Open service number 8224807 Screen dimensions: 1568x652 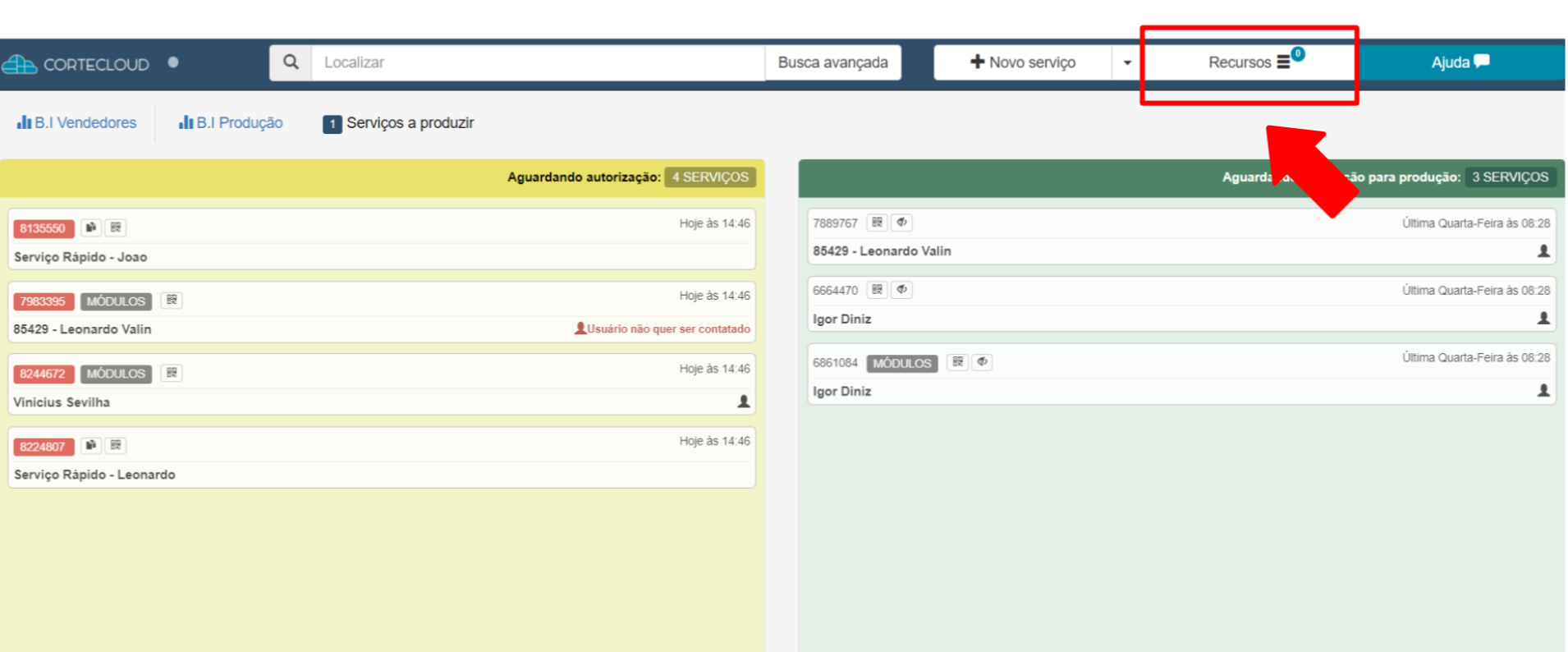[44, 447]
